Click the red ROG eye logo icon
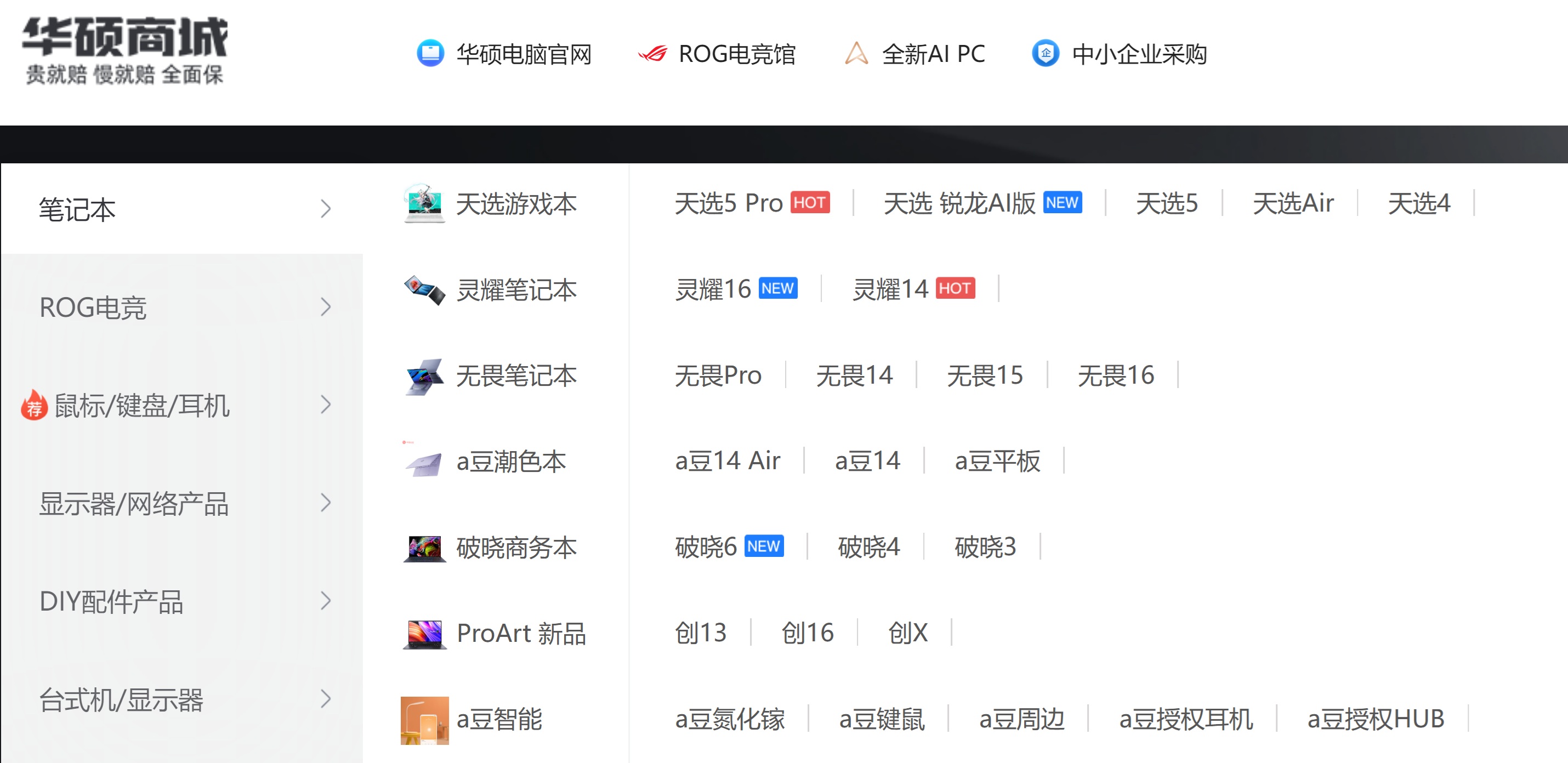 point(652,54)
